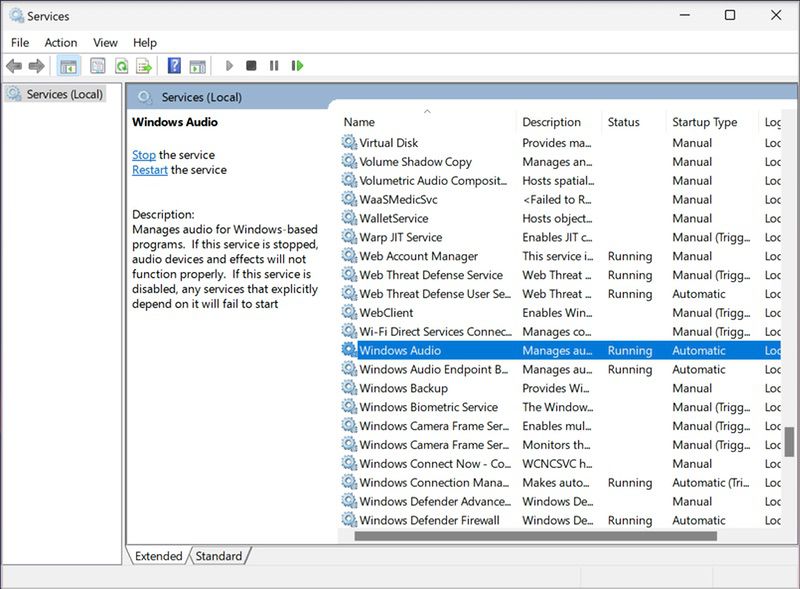This screenshot has height=589, width=800.
Task: Switch to the Standard tab
Action: coord(219,556)
